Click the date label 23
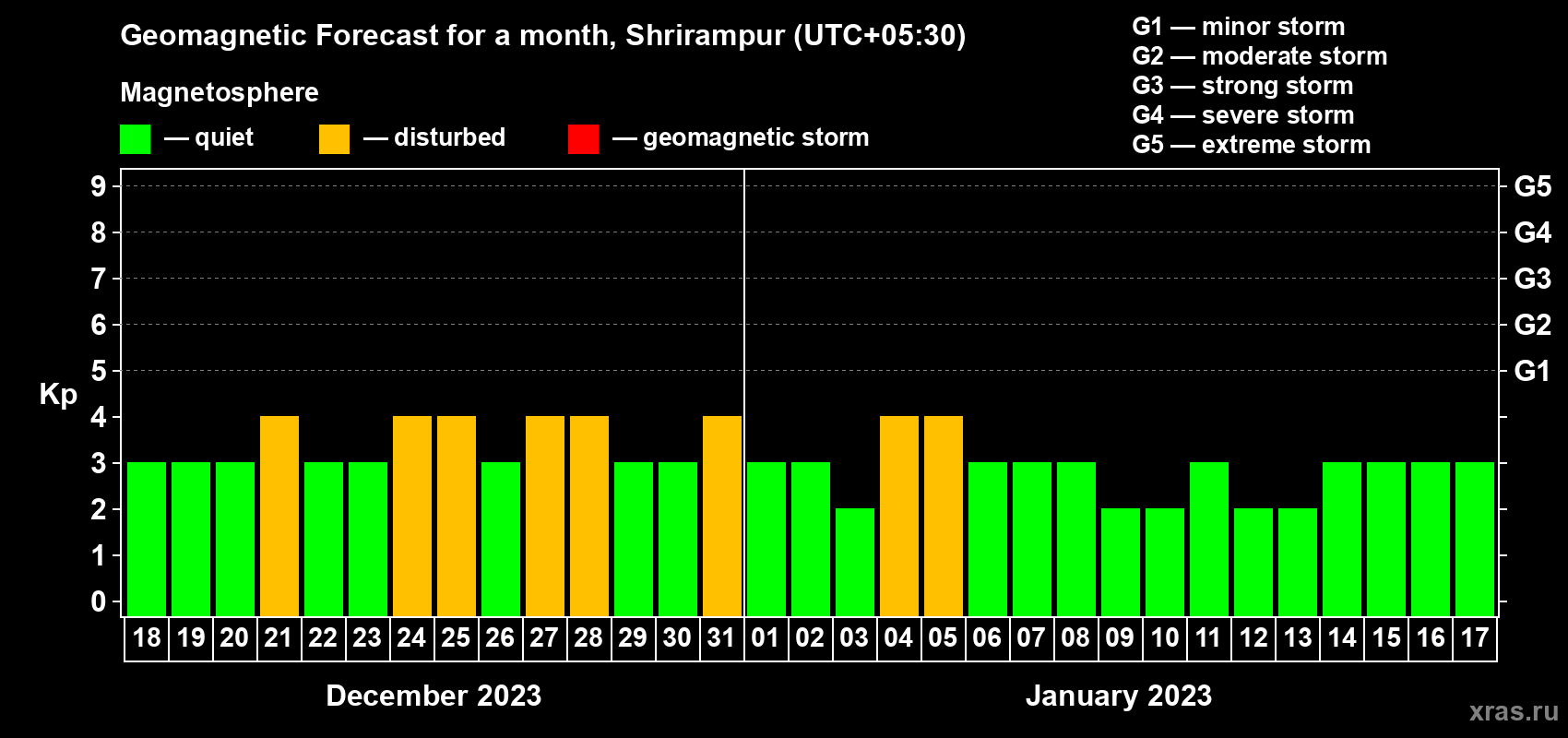Screen dimensions: 1568x738 pyautogui.click(x=367, y=638)
